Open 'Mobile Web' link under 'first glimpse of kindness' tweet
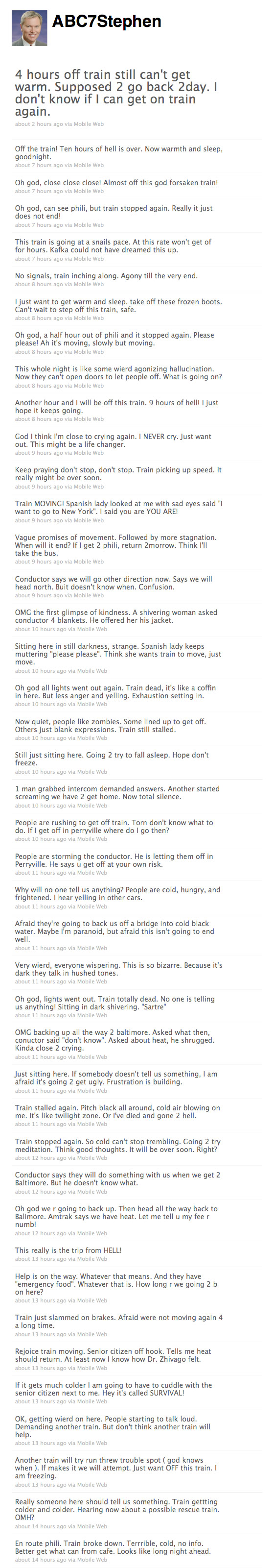 point(91,629)
